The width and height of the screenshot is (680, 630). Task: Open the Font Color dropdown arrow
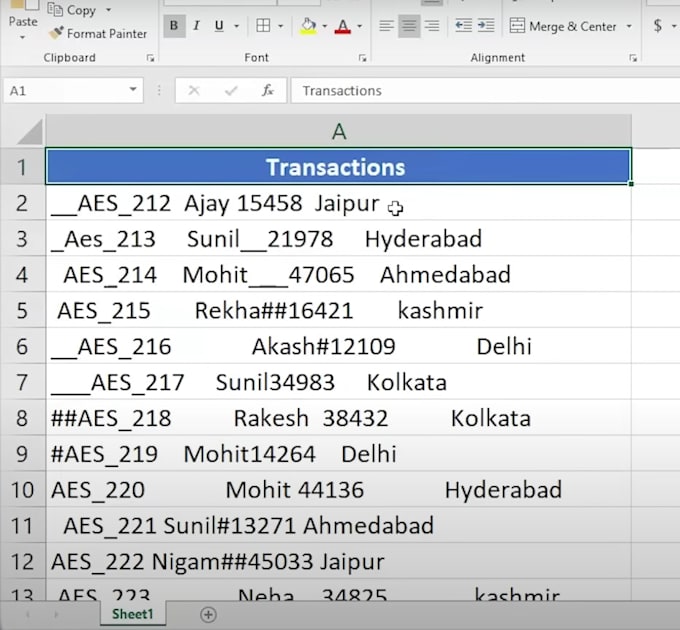click(360, 26)
